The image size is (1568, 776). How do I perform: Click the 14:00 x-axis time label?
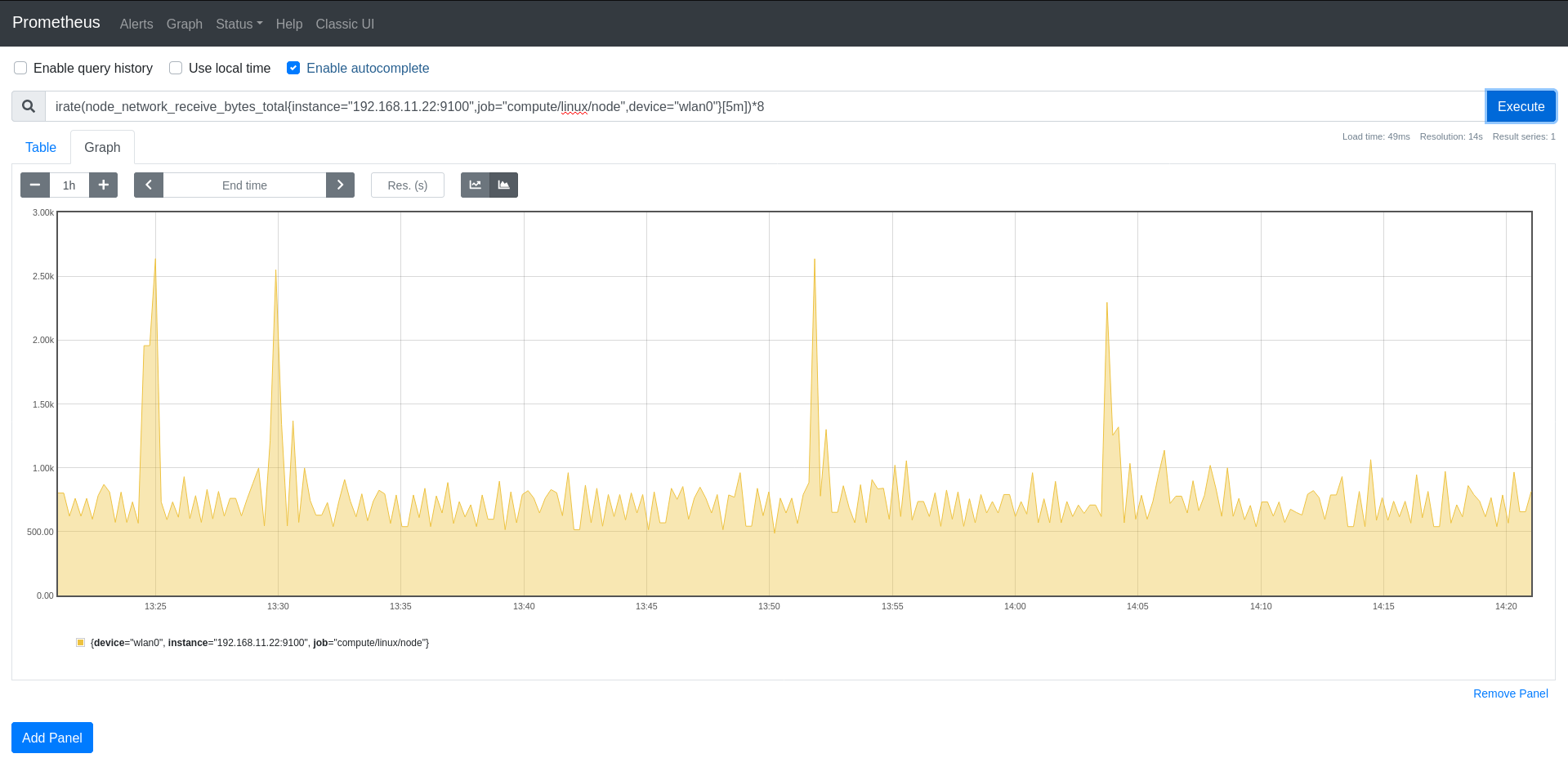1015,606
